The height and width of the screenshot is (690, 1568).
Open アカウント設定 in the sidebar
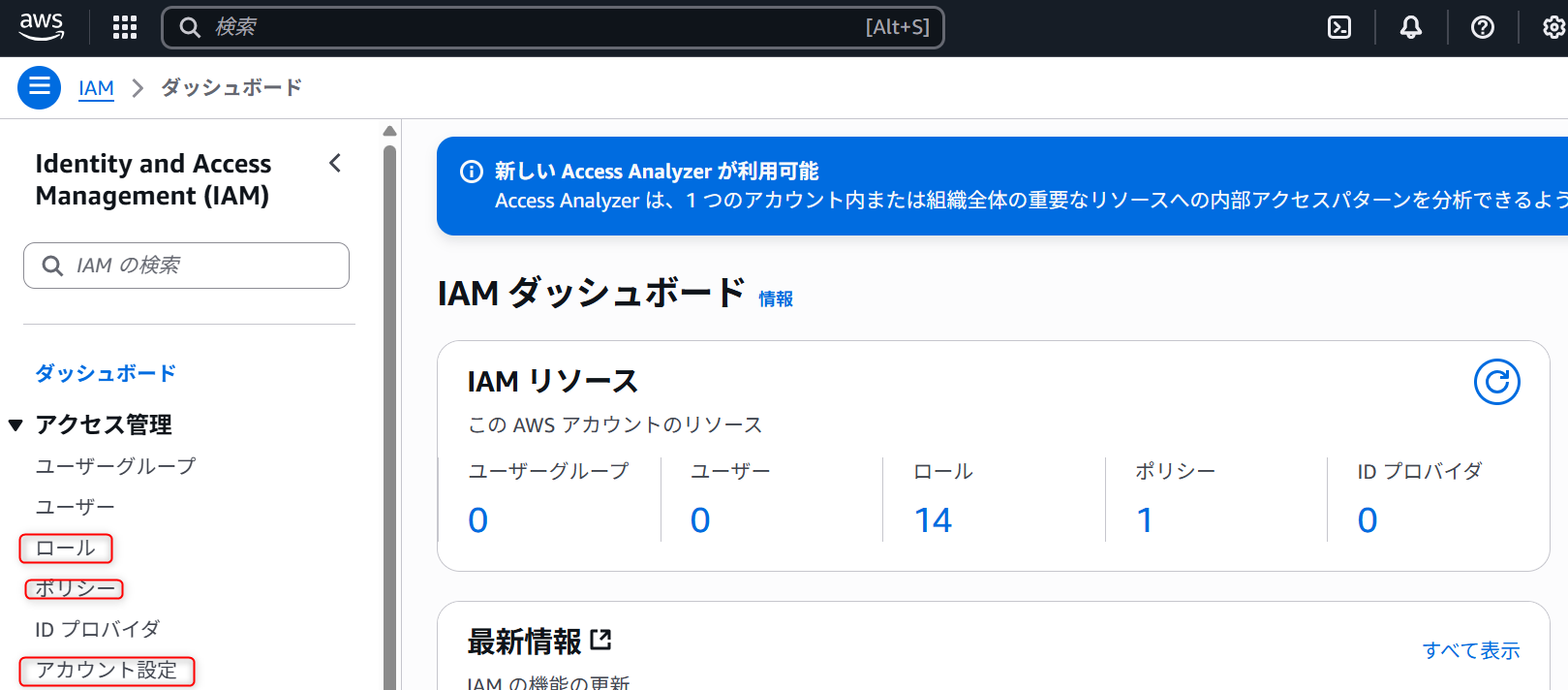(107, 670)
